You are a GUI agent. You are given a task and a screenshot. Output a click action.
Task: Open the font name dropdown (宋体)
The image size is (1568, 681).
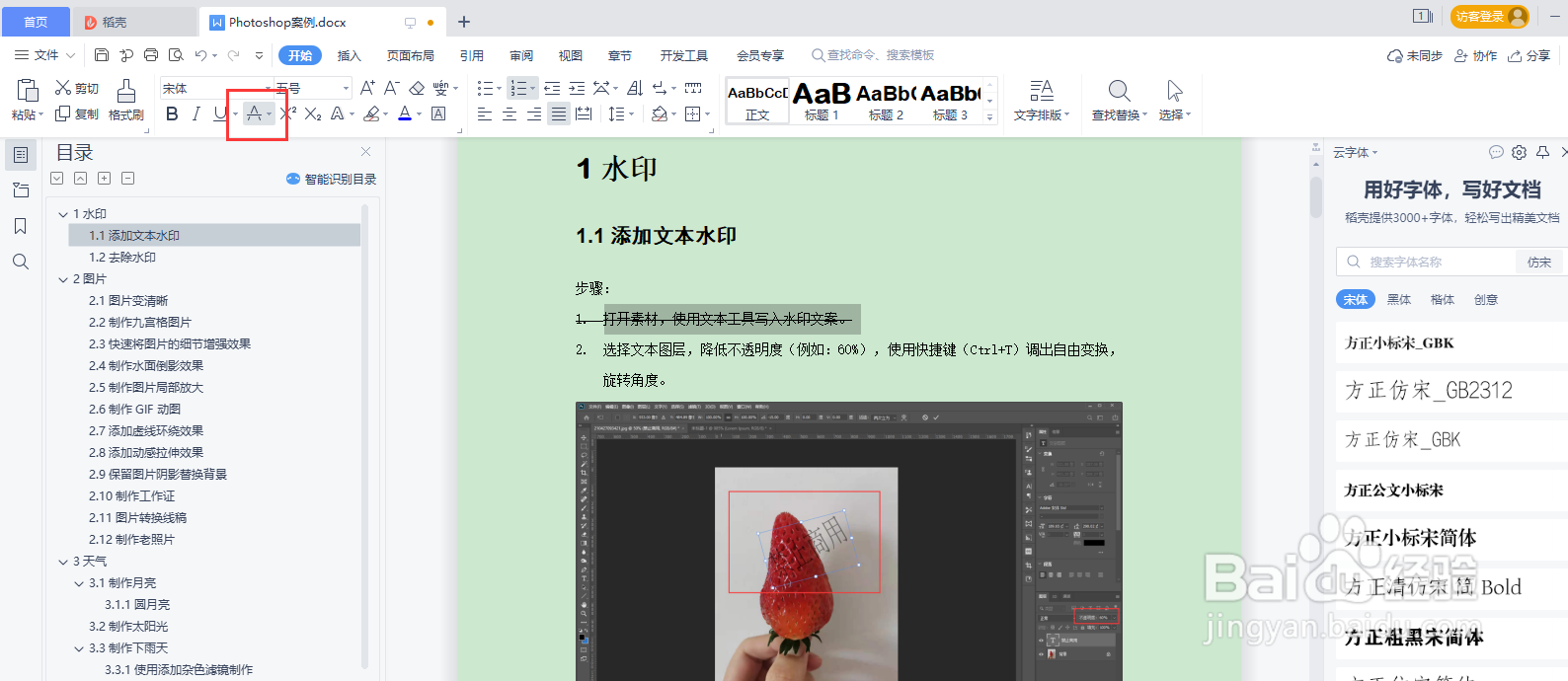pos(267,89)
